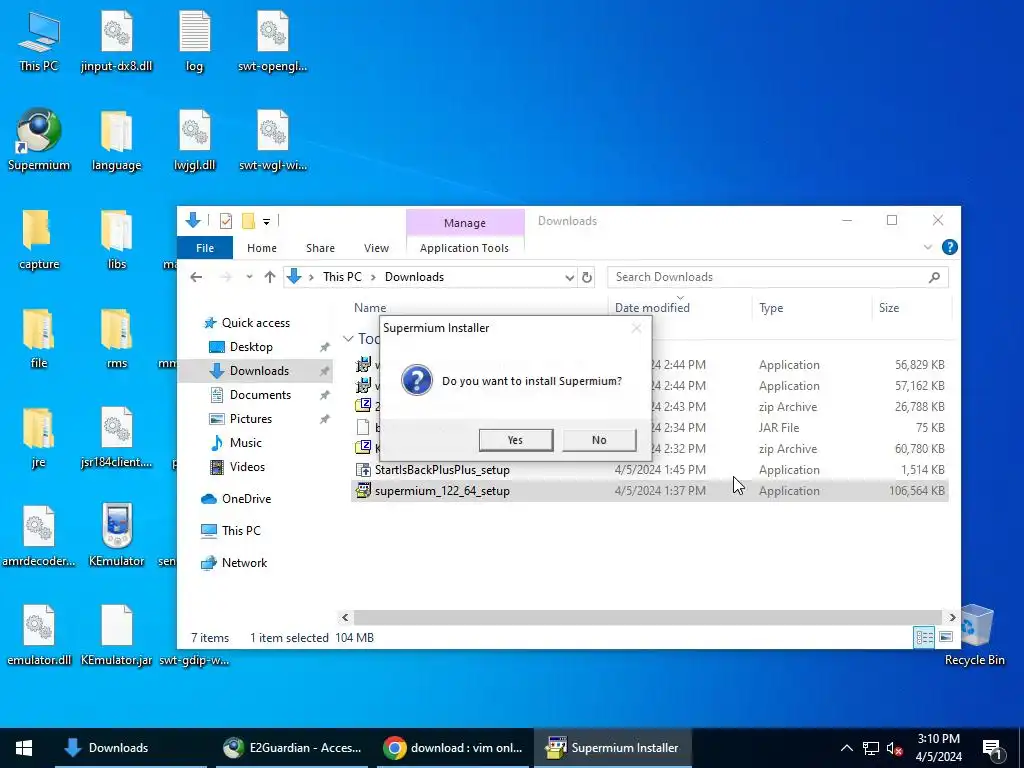Select swt-opengl file on desktop
The width and height of the screenshot is (1024, 768).
273,40
